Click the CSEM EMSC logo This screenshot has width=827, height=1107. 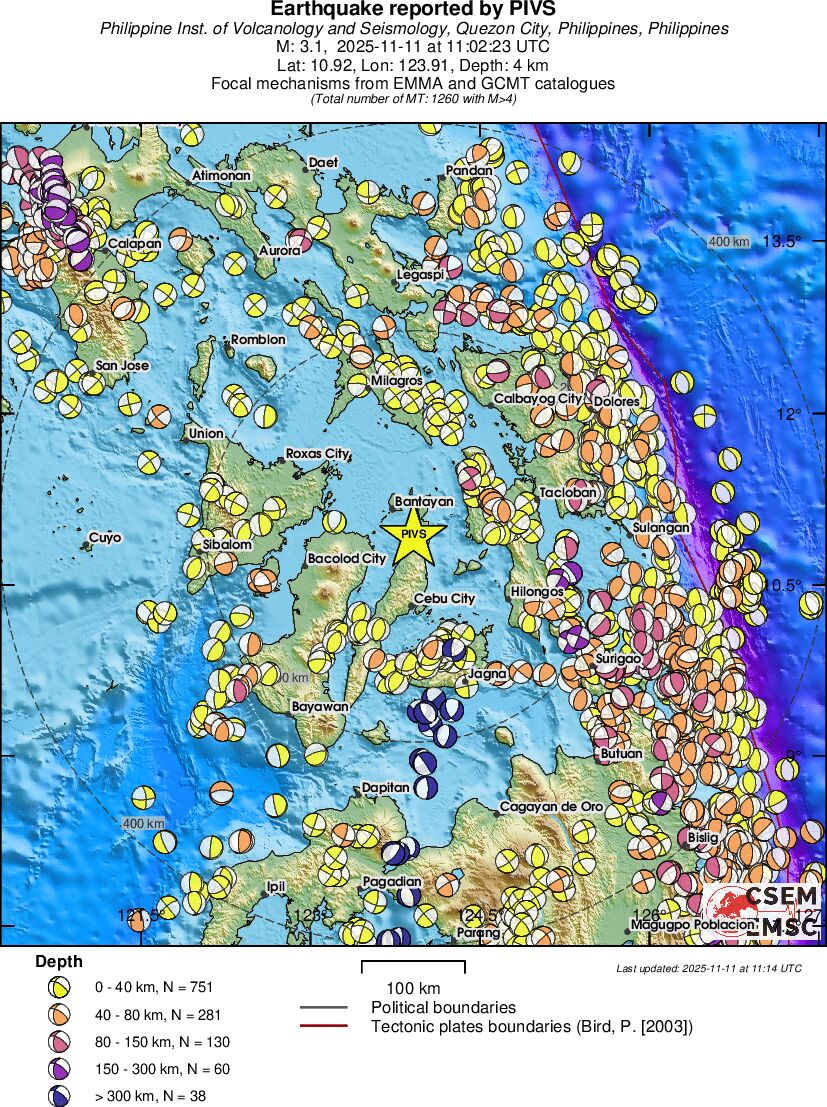(x=762, y=912)
